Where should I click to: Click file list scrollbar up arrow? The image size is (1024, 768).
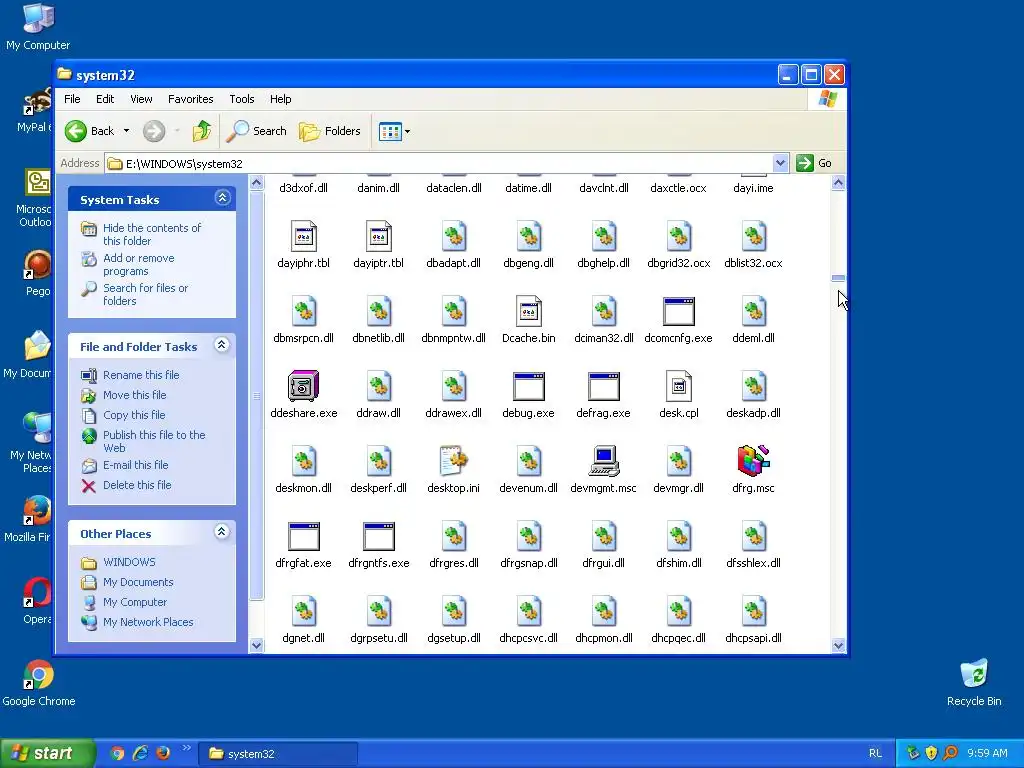click(839, 183)
